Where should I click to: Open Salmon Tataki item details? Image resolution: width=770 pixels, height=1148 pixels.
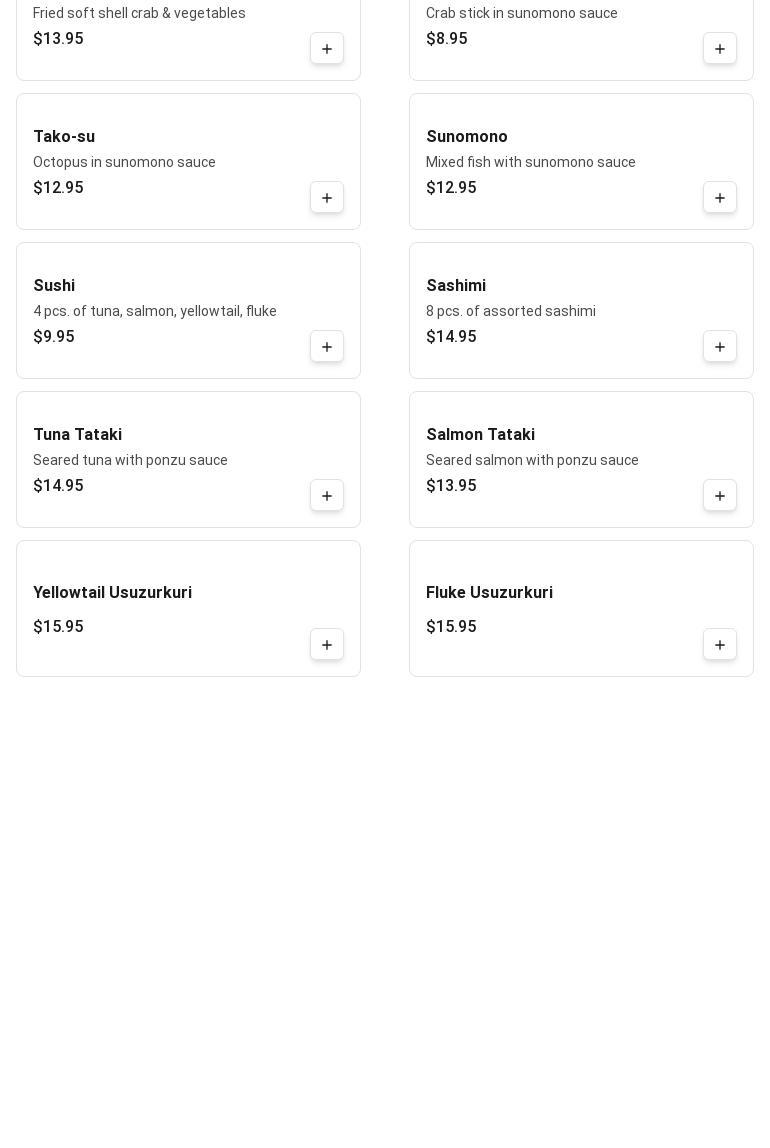click(481, 435)
